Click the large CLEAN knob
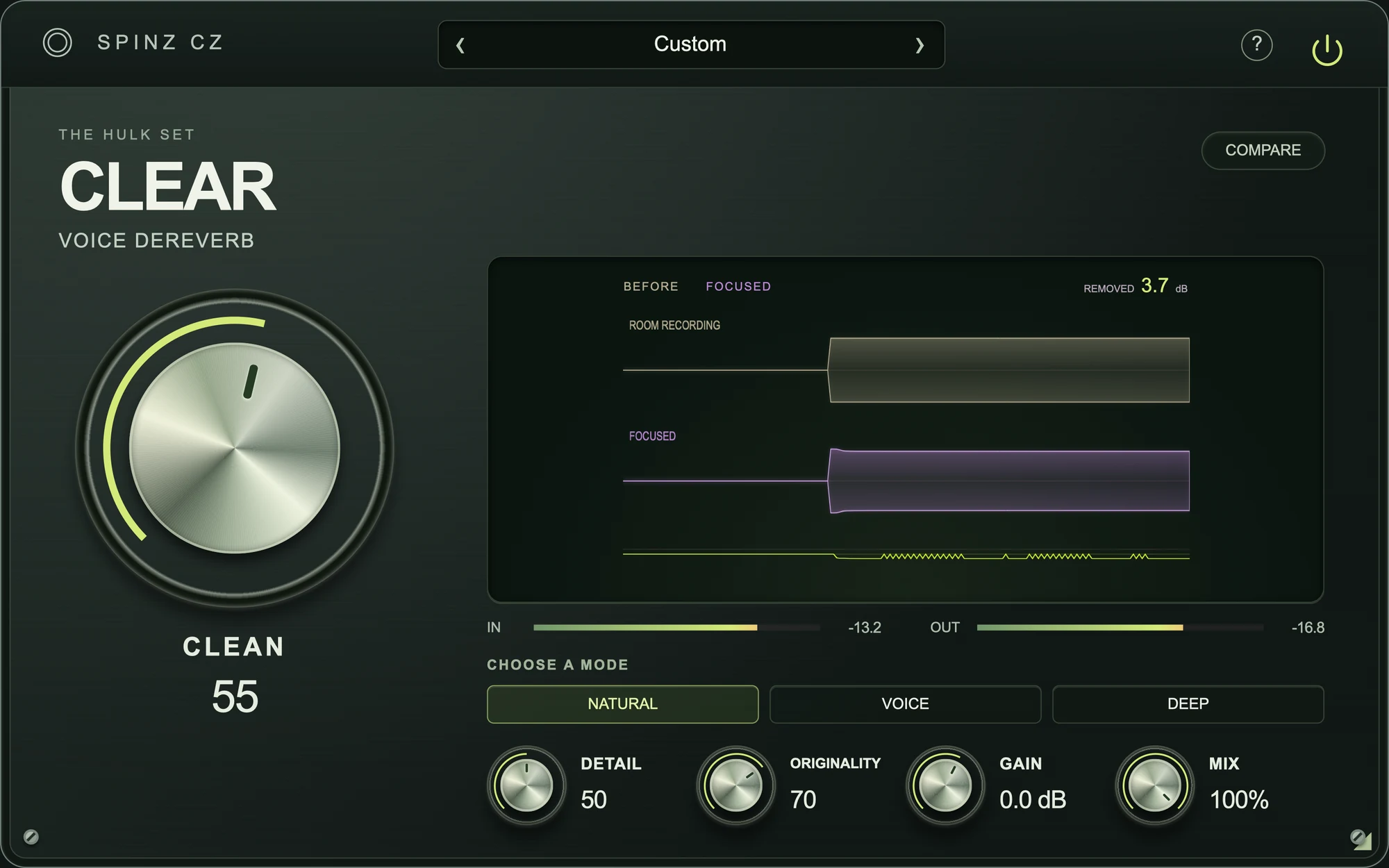The height and width of the screenshot is (868, 1389). [235, 448]
